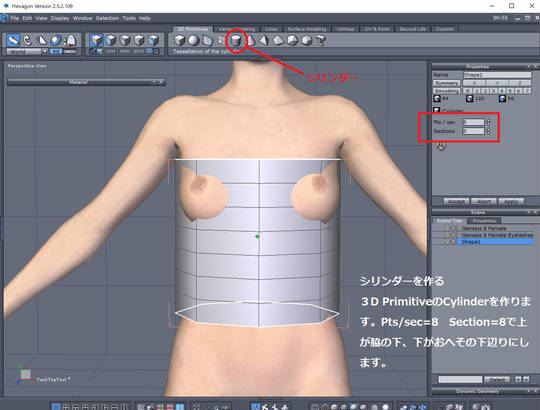
Task: Expand the Dynamic Geometry panel
Action: tap(529, 391)
